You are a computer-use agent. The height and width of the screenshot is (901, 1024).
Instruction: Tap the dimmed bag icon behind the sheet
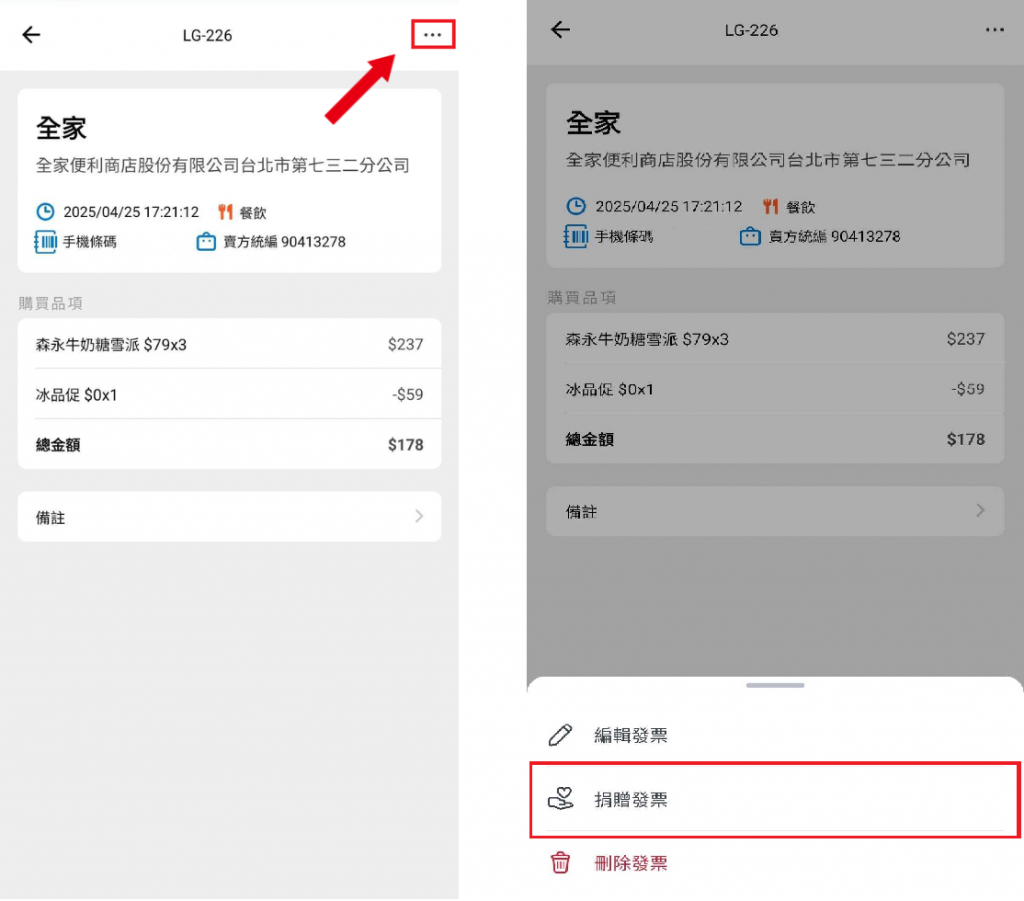click(750, 236)
